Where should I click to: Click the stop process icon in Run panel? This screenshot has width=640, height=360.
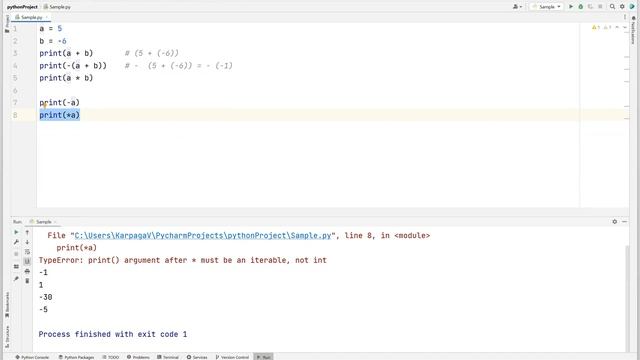(16, 254)
